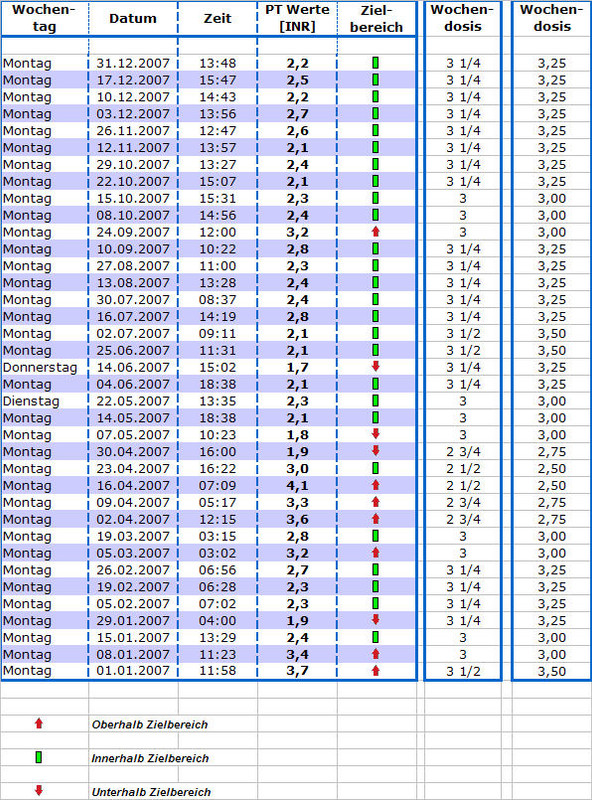Select INR value 3,6

pyautogui.click(x=297, y=519)
